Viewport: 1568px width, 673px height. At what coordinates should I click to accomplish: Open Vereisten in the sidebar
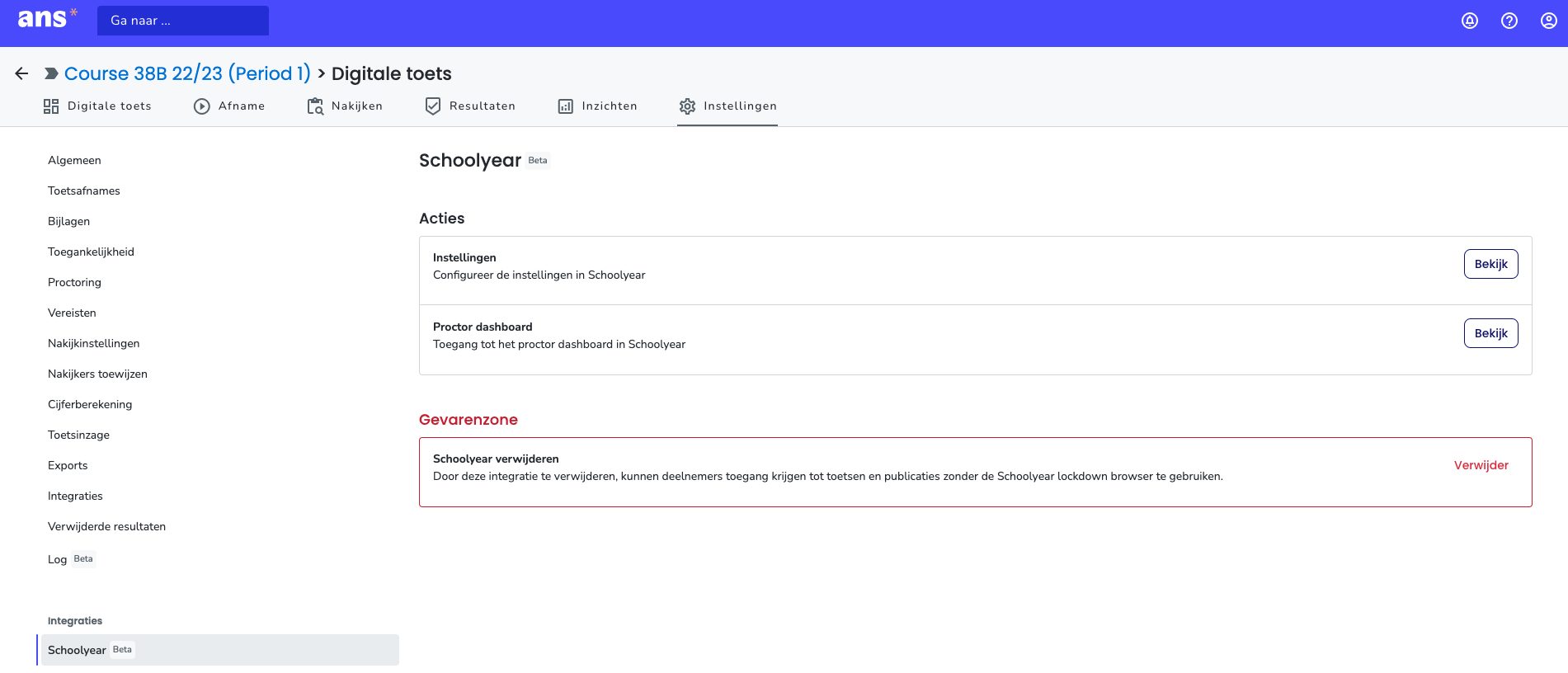[72, 313]
